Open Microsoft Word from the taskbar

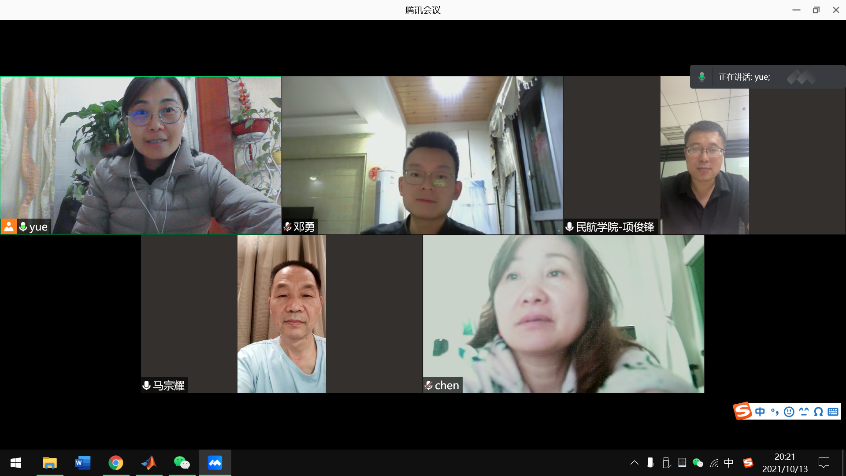click(83, 463)
